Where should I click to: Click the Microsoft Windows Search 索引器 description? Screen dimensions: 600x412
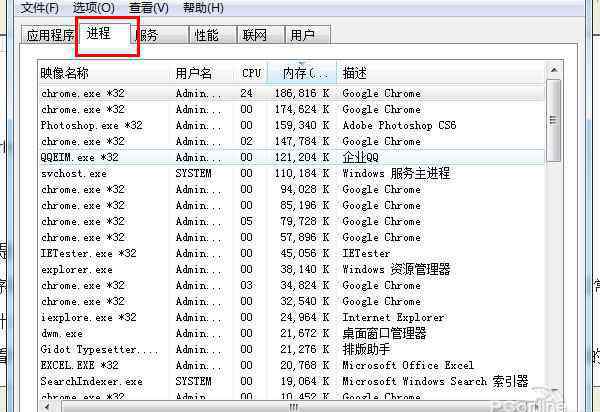point(435,381)
